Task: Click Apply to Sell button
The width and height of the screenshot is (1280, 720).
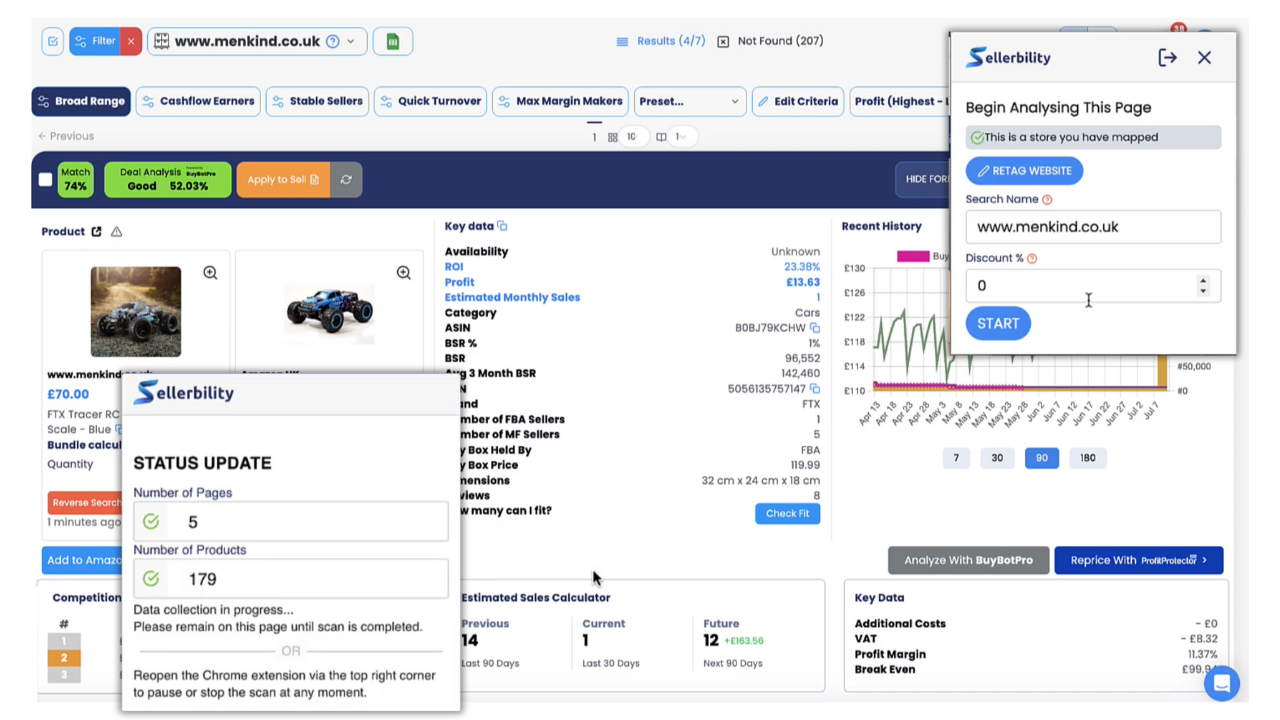Action: pos(283,180)
